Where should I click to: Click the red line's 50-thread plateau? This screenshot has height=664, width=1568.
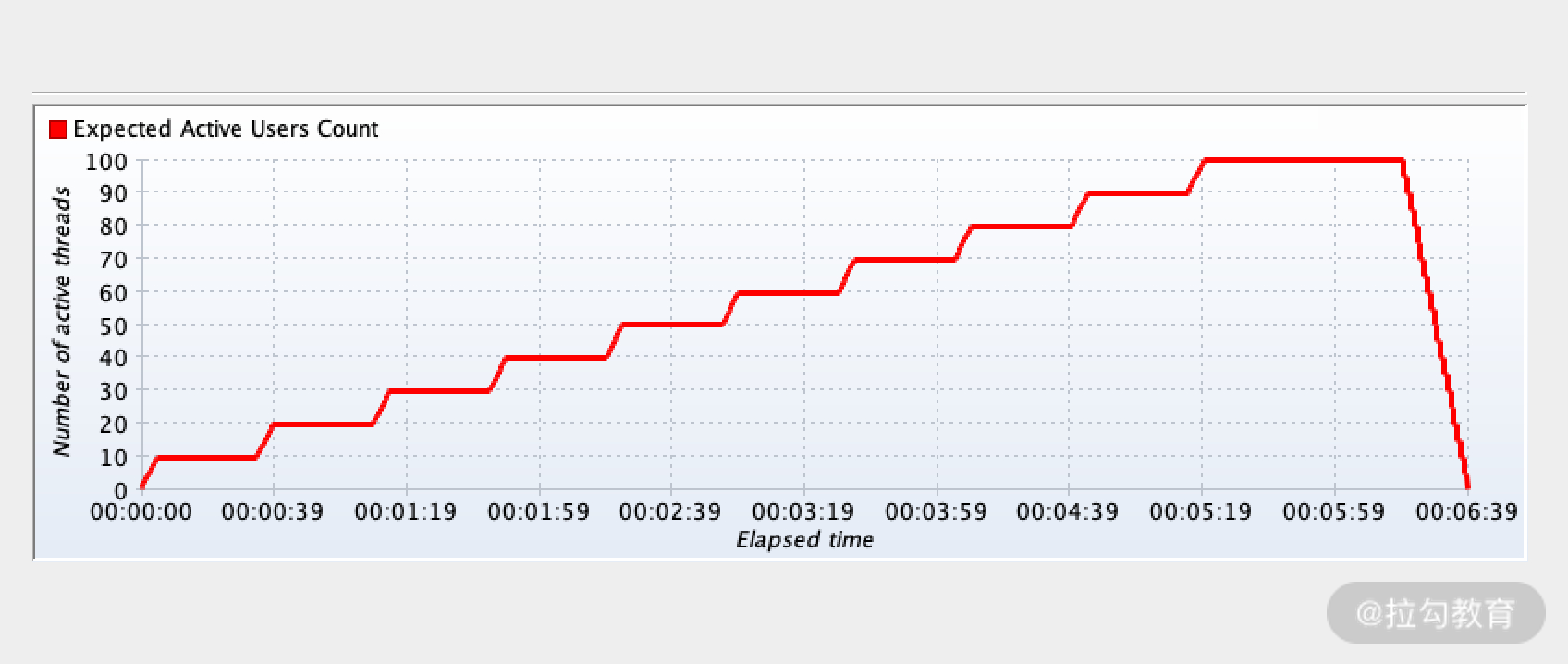pyautogui.click(x=672, y=325)
